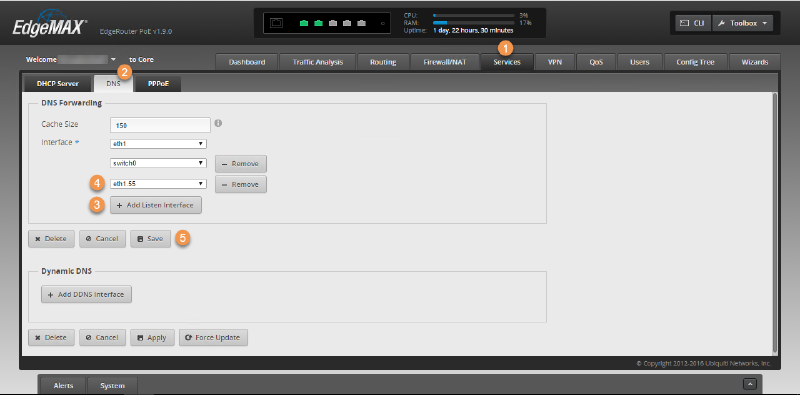
Task: Click the uptime text "1 day, 22 hours, 30 minutes"
Action: [473, 31]
